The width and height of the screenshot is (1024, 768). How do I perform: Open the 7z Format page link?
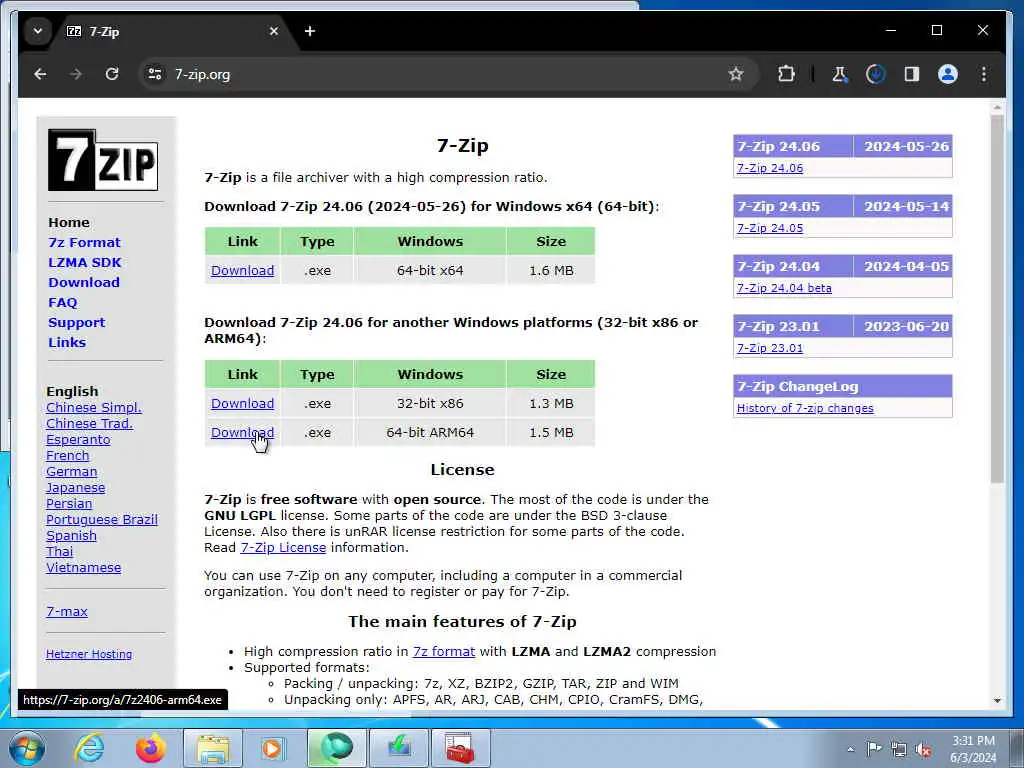click(x=84, y=243)
